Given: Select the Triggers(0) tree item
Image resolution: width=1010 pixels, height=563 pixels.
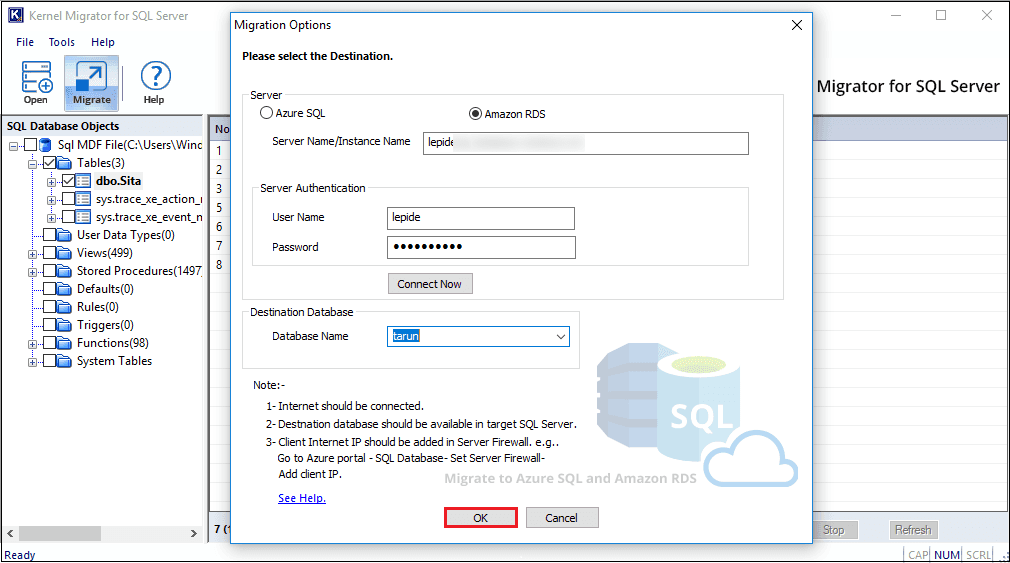Looking at the screenshot, I should pos(105,325).
